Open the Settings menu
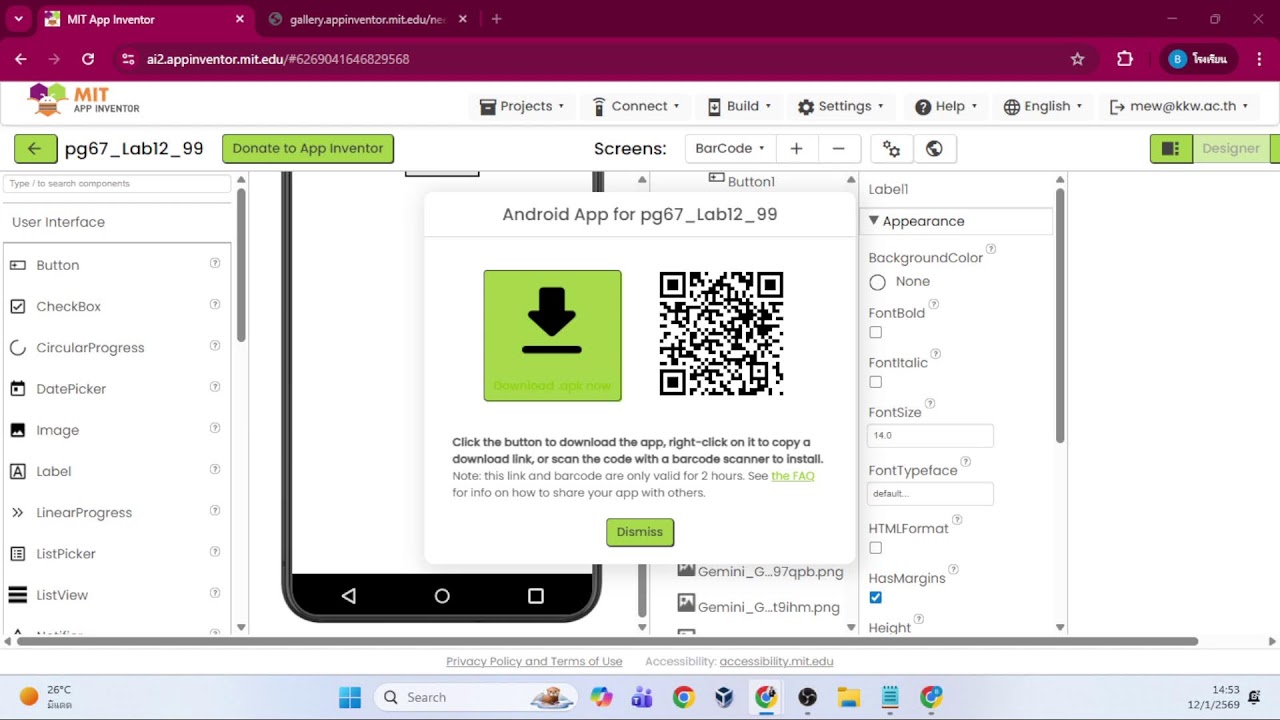 click(x=841, y=106)
